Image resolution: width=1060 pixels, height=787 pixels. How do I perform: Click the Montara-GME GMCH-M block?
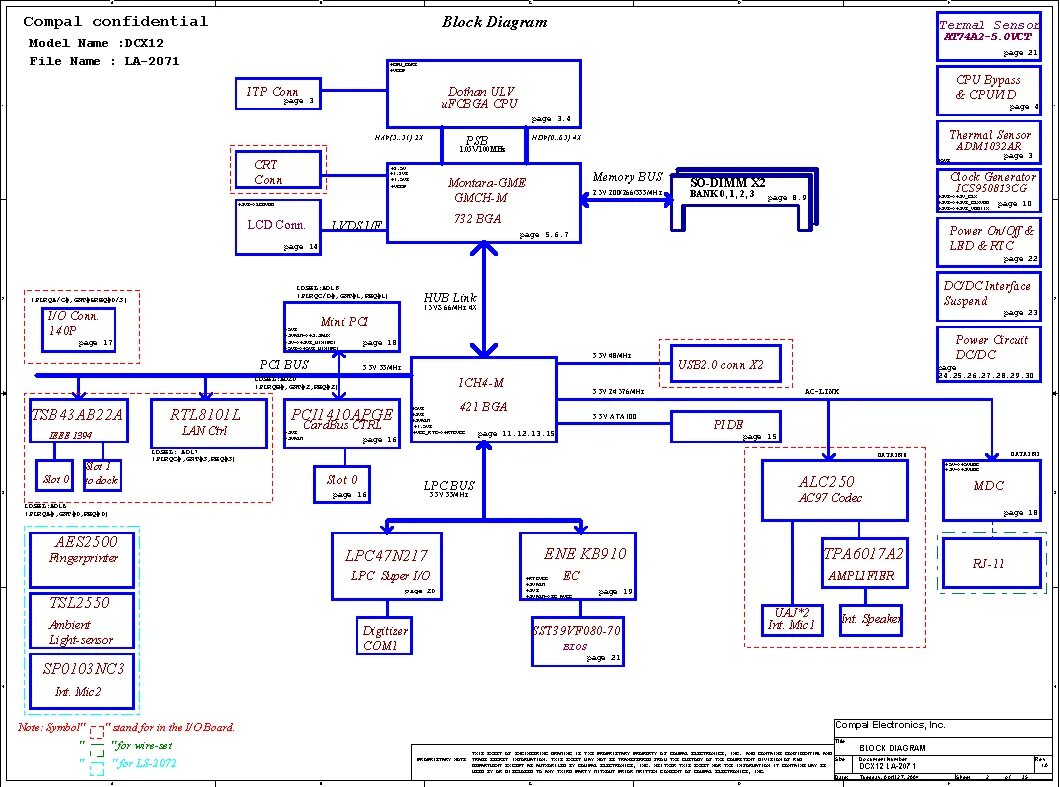(x=483, y=203)
